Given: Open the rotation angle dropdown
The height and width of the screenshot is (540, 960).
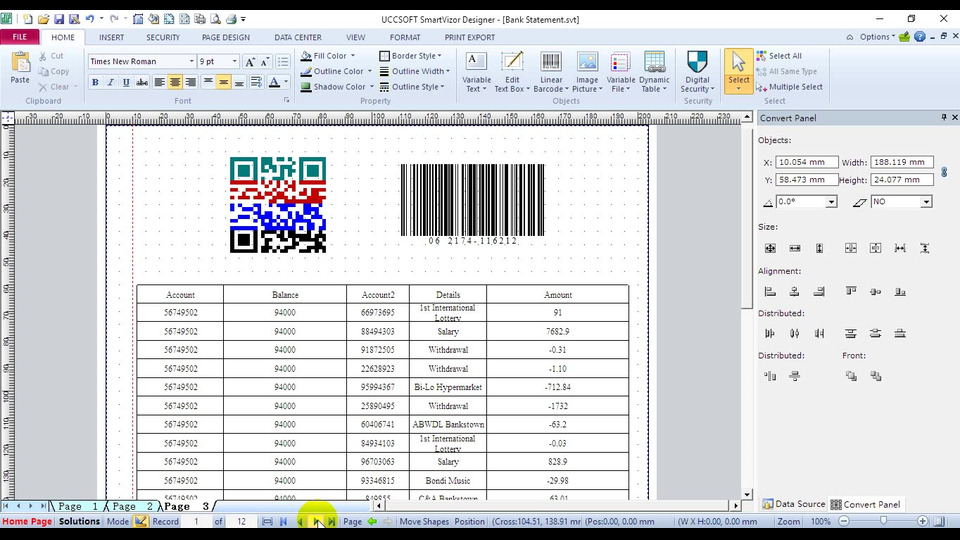Looking at the screenshot, I should [x=831, y=202].
